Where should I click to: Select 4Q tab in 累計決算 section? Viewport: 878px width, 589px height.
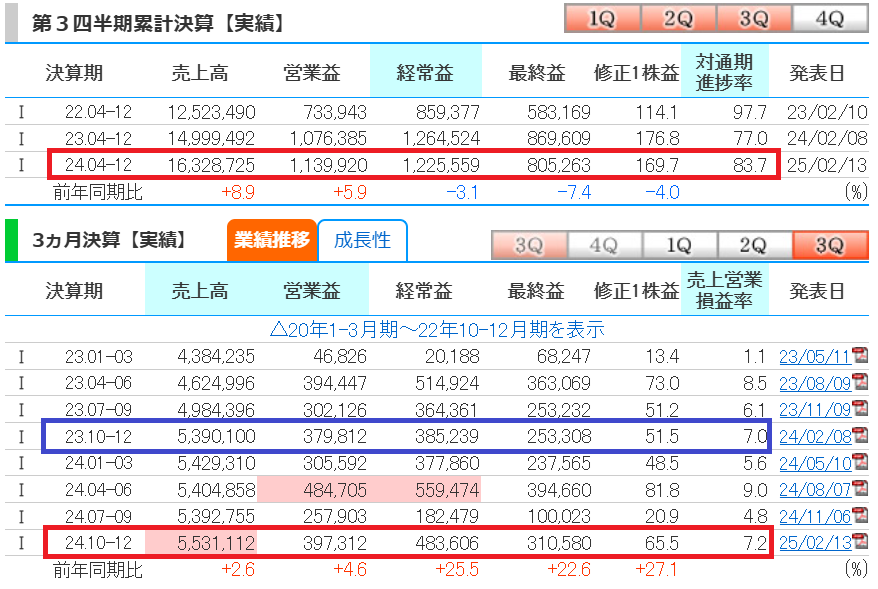[830, 18]
